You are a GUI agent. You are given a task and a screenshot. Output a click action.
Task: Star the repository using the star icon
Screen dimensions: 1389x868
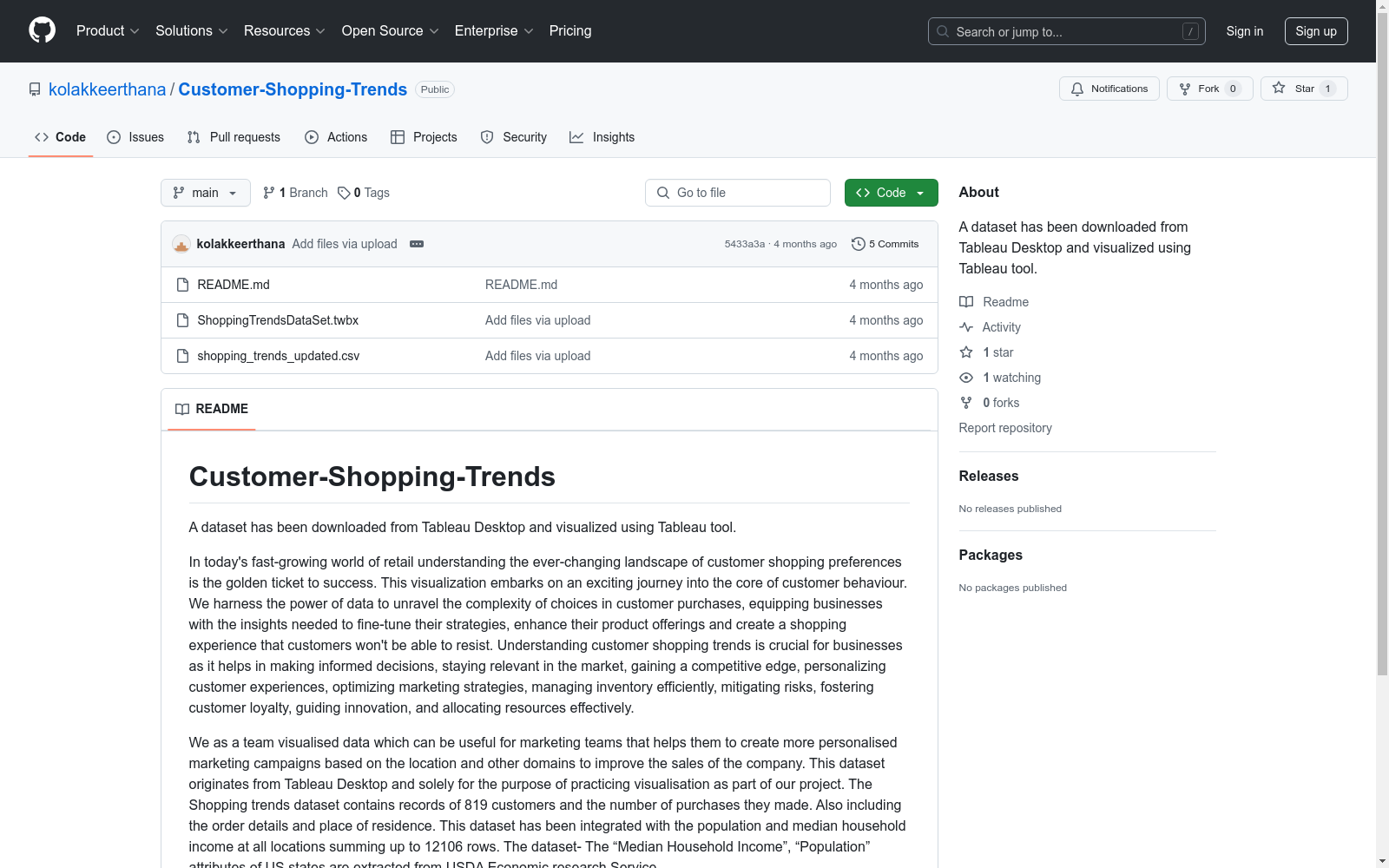(x=1279, y=88)
